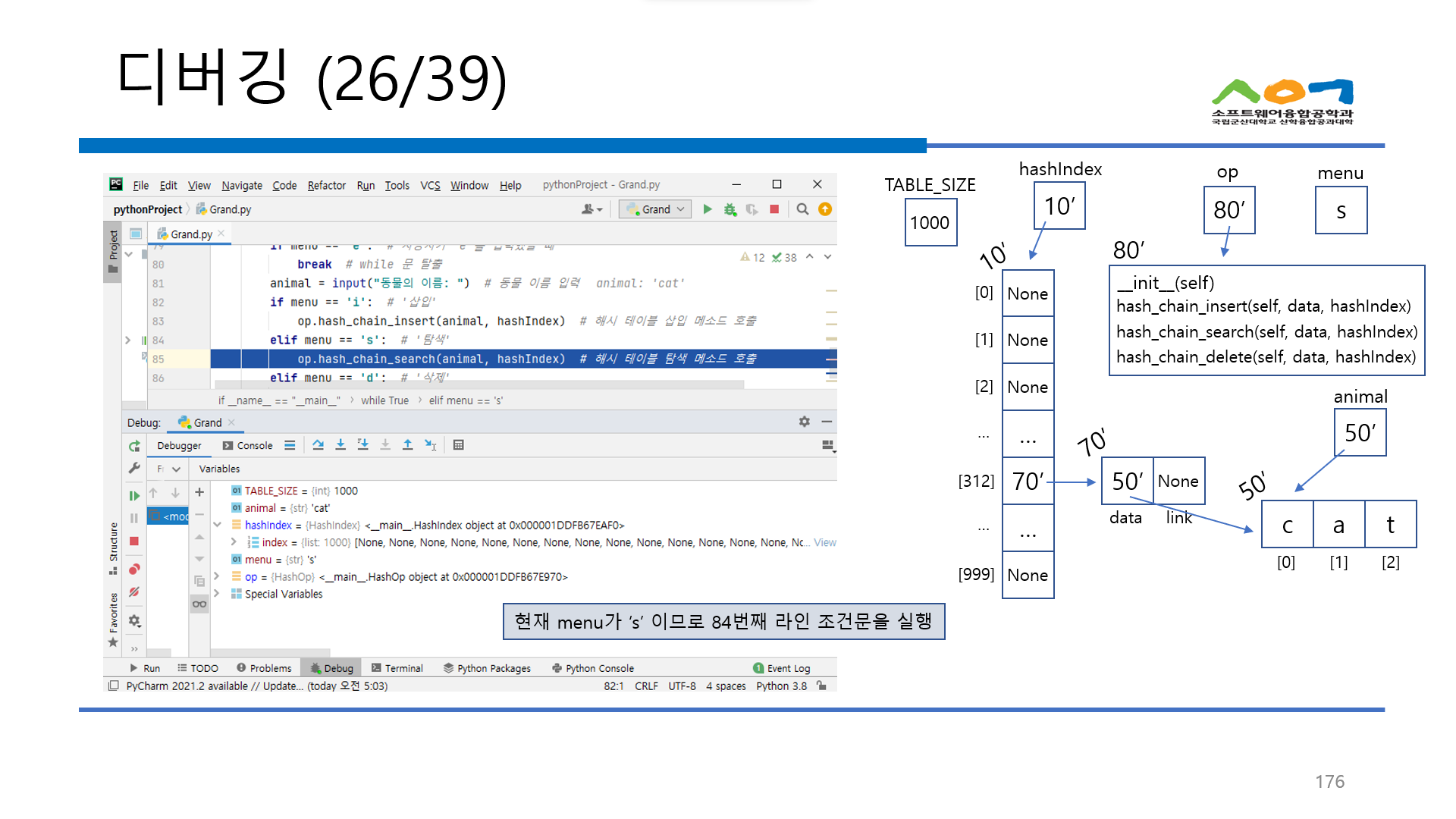
Task: Stop the program with the red square in the top toolbar
Action: (x=774, y=209)
